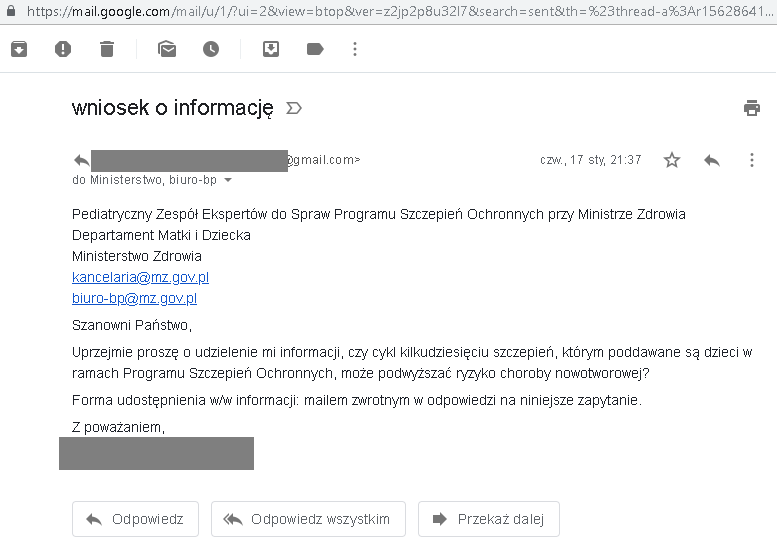
Task: Open the kancelaria@mz.gov.pl email link
Action: coord(140,277)
